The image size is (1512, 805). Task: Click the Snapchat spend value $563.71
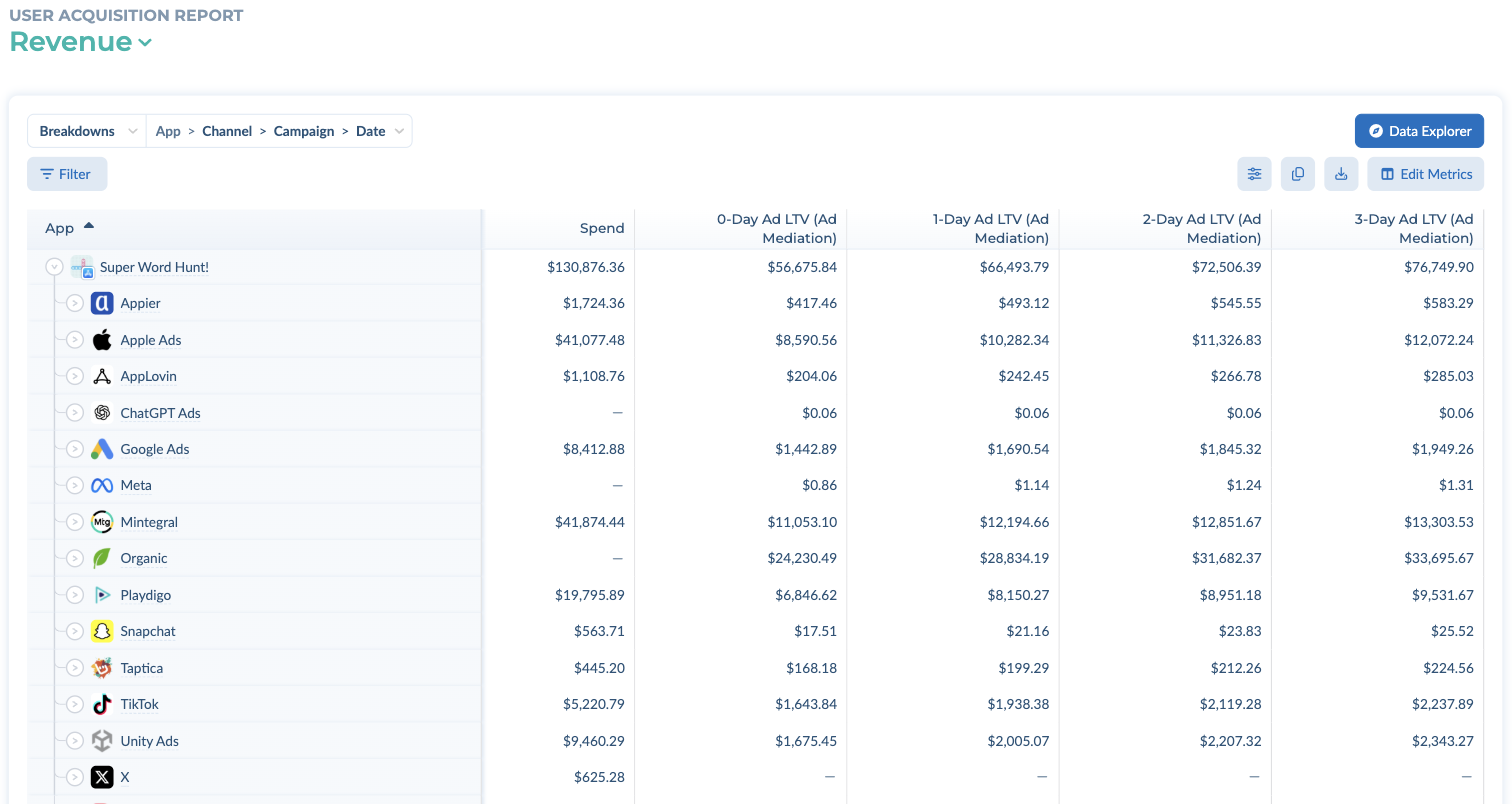(600, 631)
